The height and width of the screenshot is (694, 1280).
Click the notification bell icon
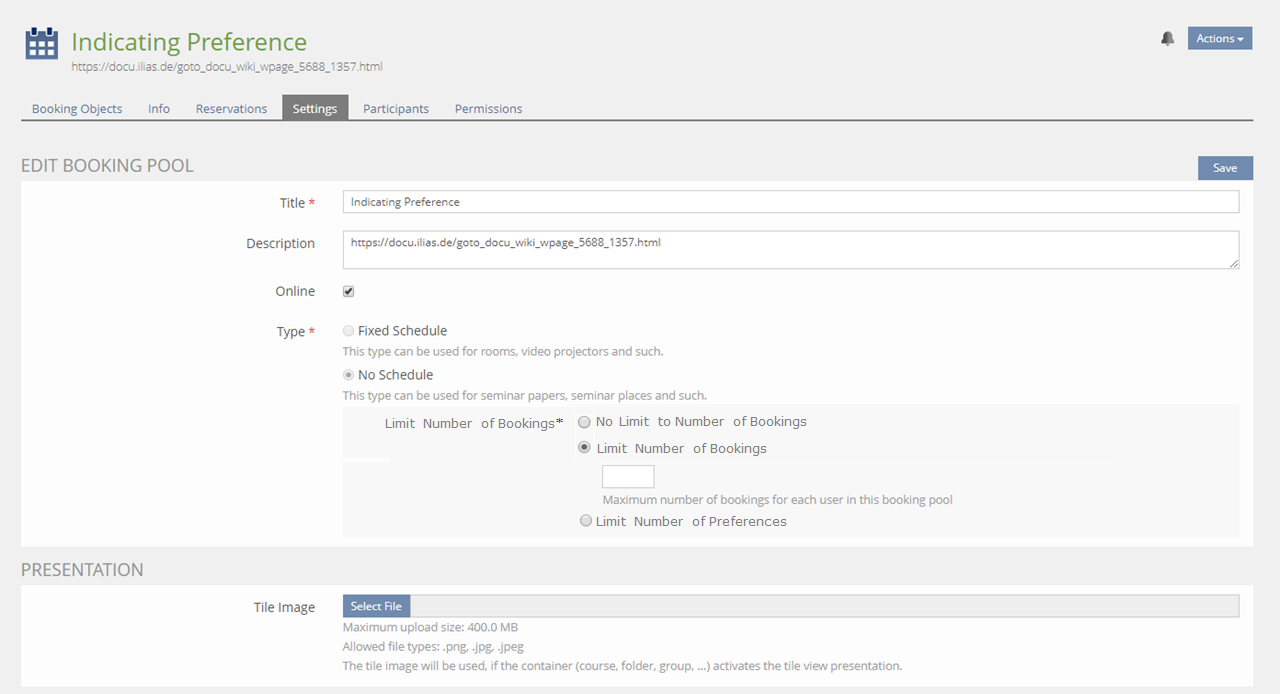[1167, 39]
